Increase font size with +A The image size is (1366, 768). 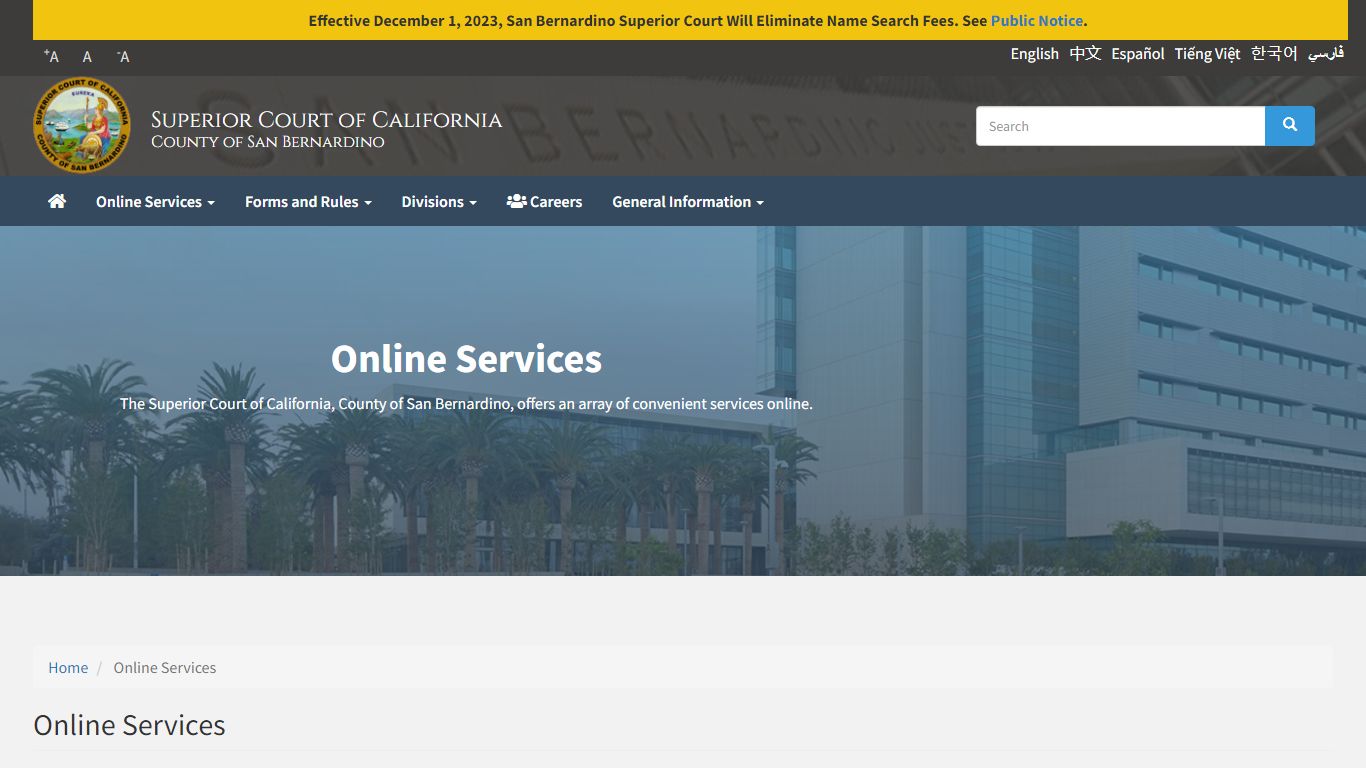coord(51,56)
